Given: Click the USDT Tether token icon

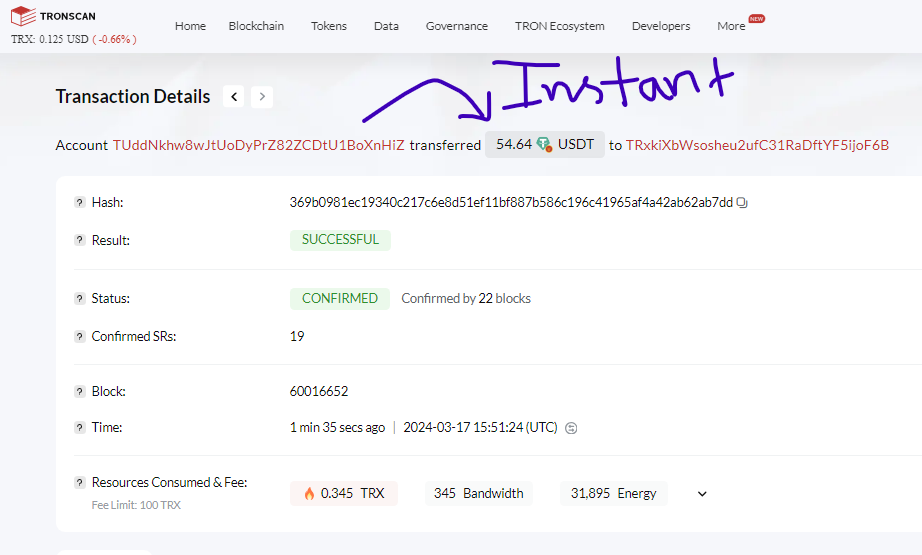Looking at the screenshot, I should coord(544,145).
